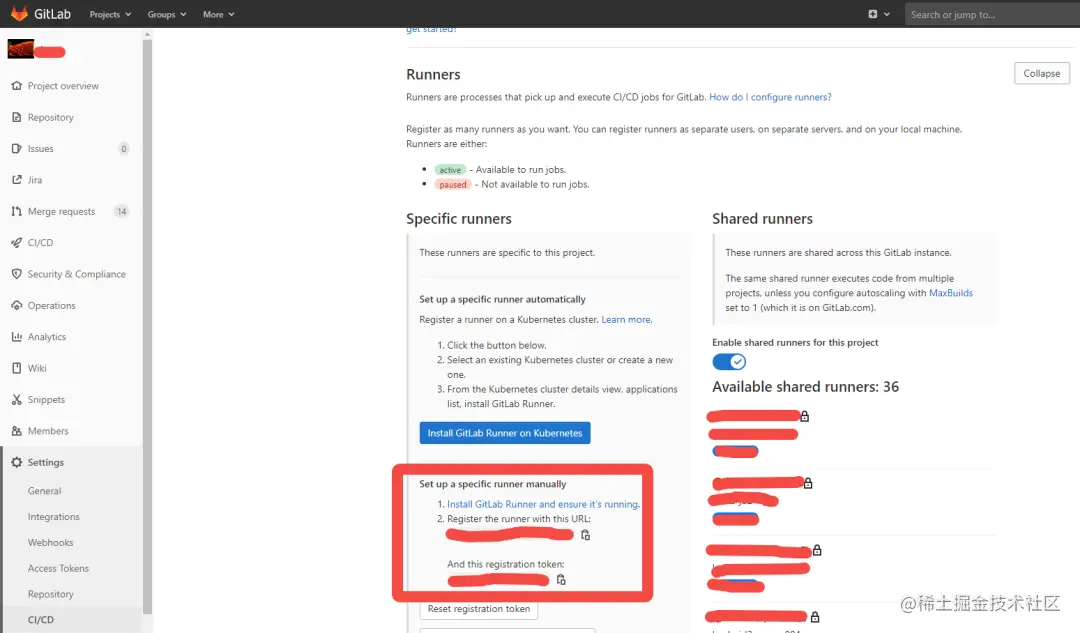Select the CI/CD rocket icon
This screenshot has width=1080, height=633.
click(17, 242)
